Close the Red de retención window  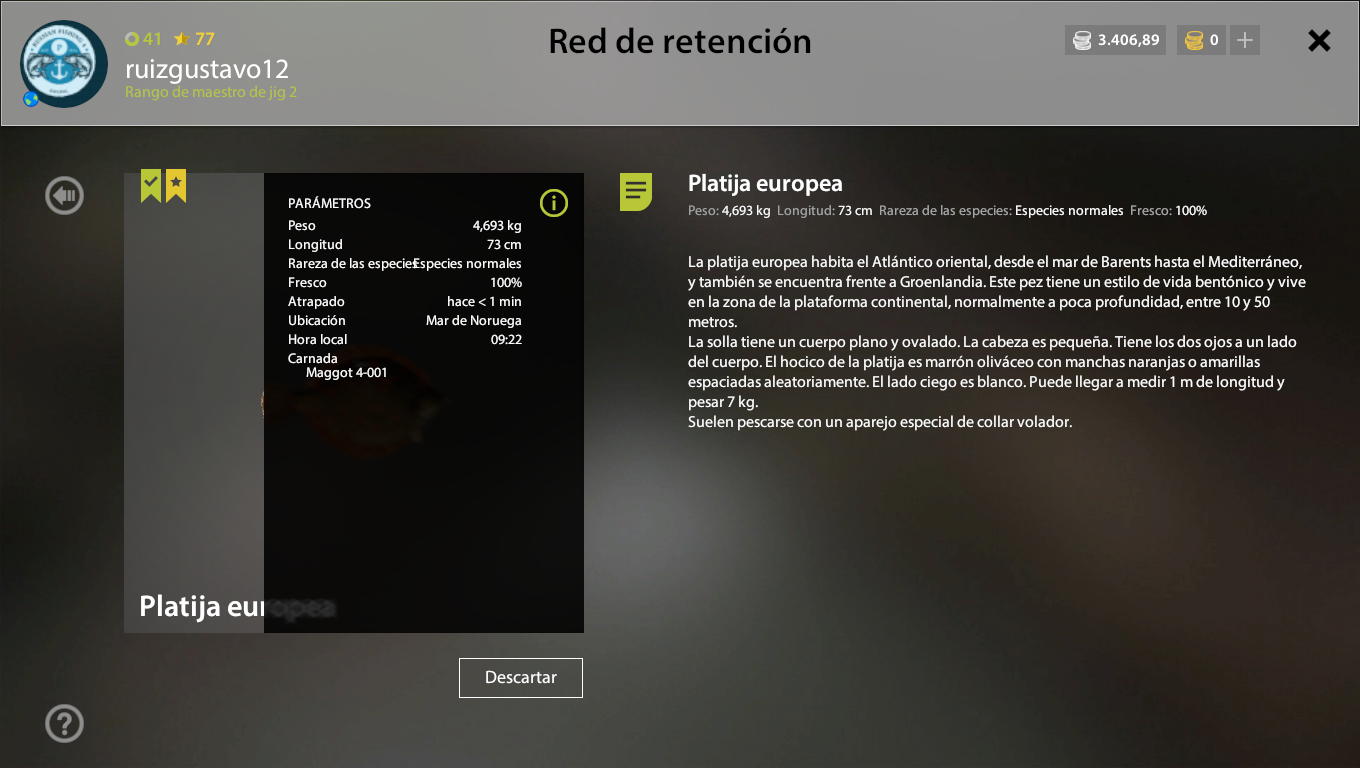pos(1320,40)
